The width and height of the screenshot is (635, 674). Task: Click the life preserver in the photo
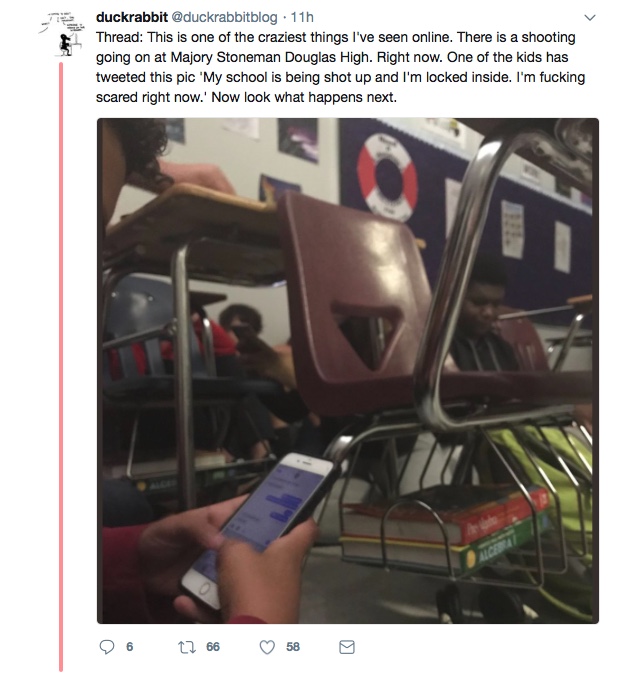pos(387,177)
